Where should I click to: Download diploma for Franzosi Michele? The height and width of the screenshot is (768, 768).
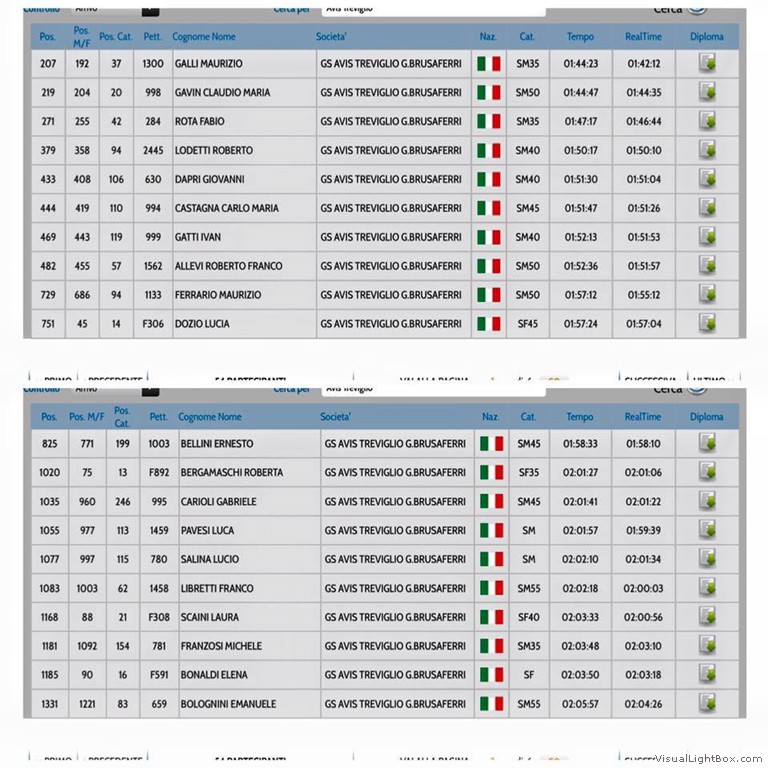(x=707, y=646)
